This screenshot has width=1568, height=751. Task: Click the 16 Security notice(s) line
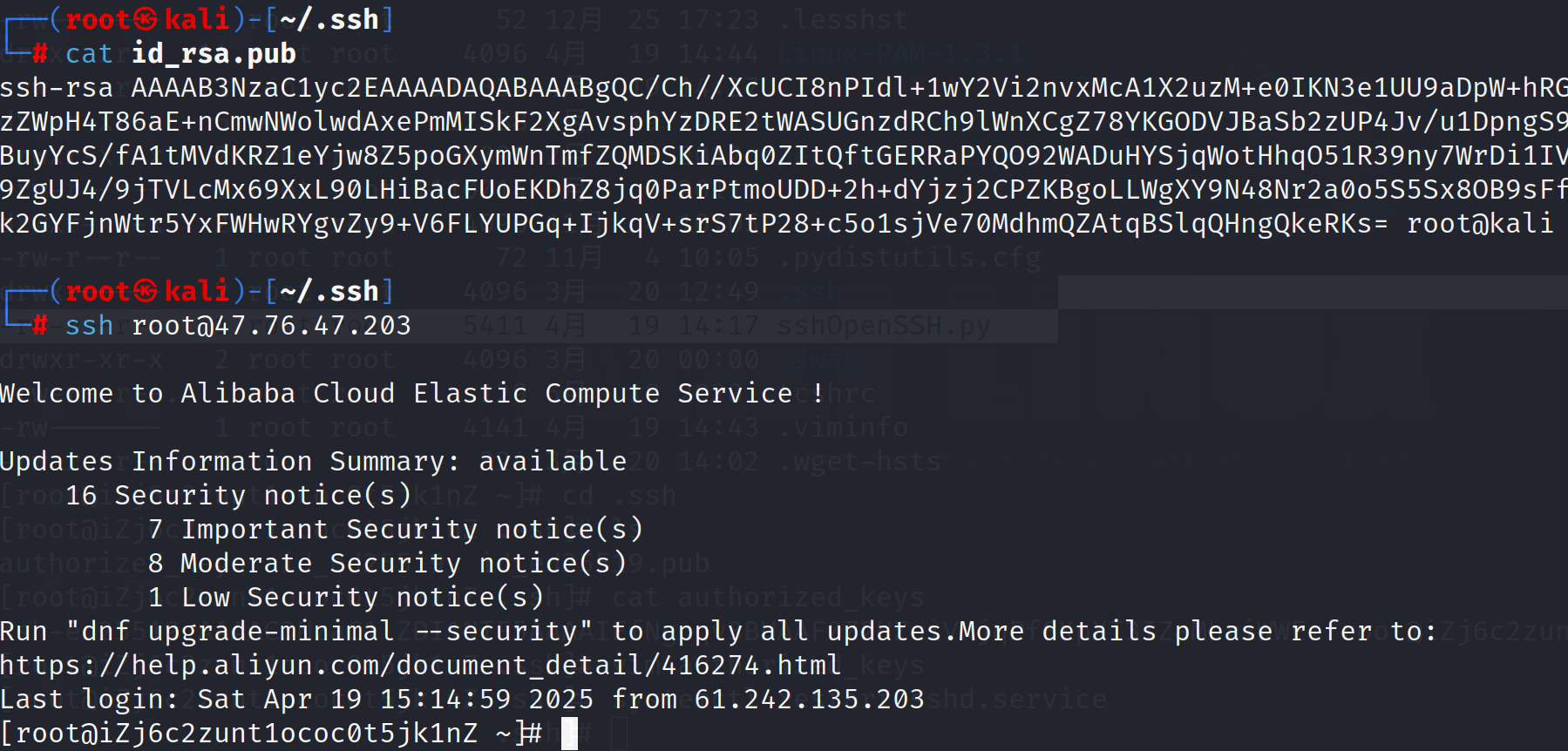238,496
